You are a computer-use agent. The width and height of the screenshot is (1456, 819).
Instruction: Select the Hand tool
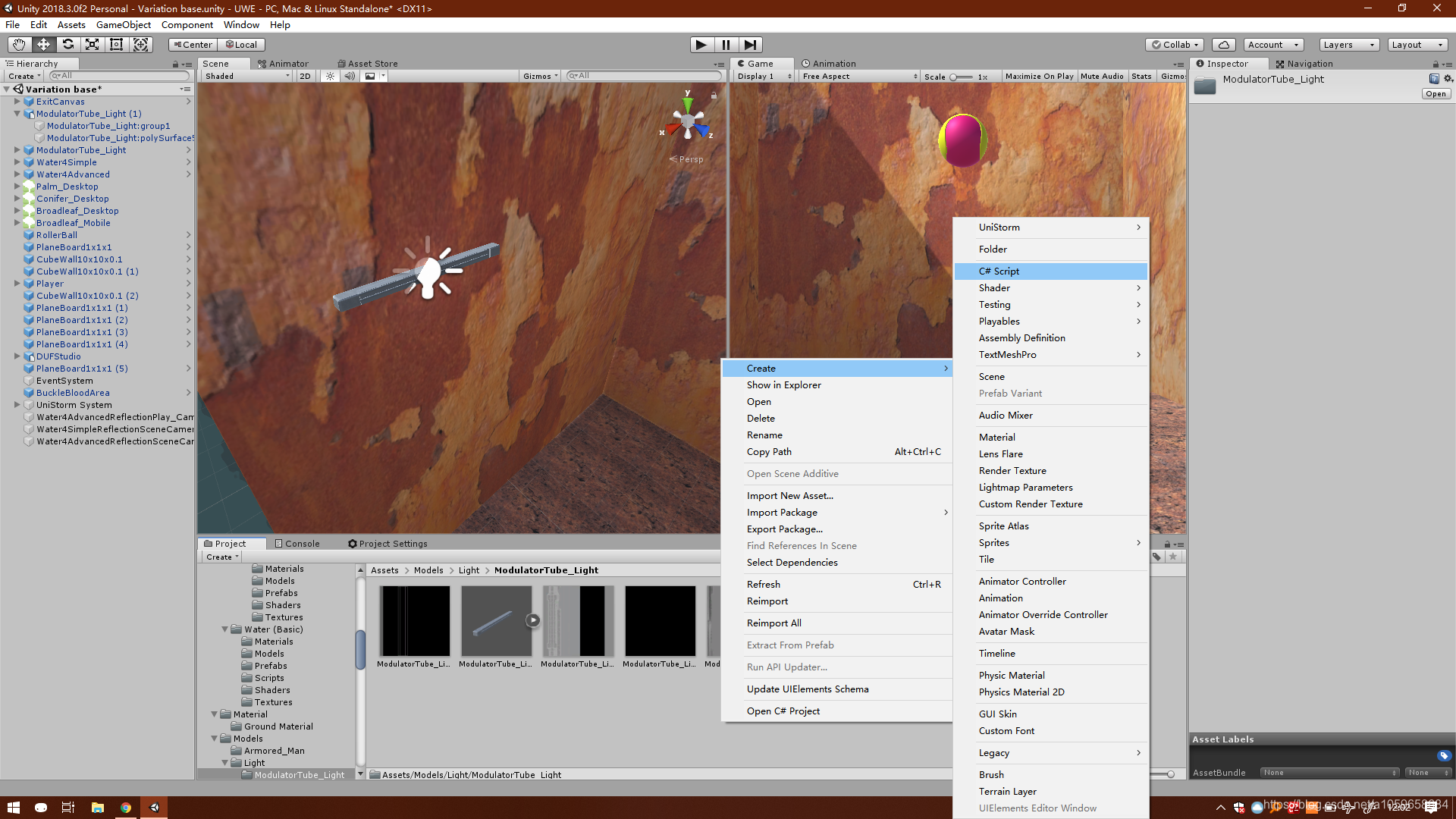[19, 45]
